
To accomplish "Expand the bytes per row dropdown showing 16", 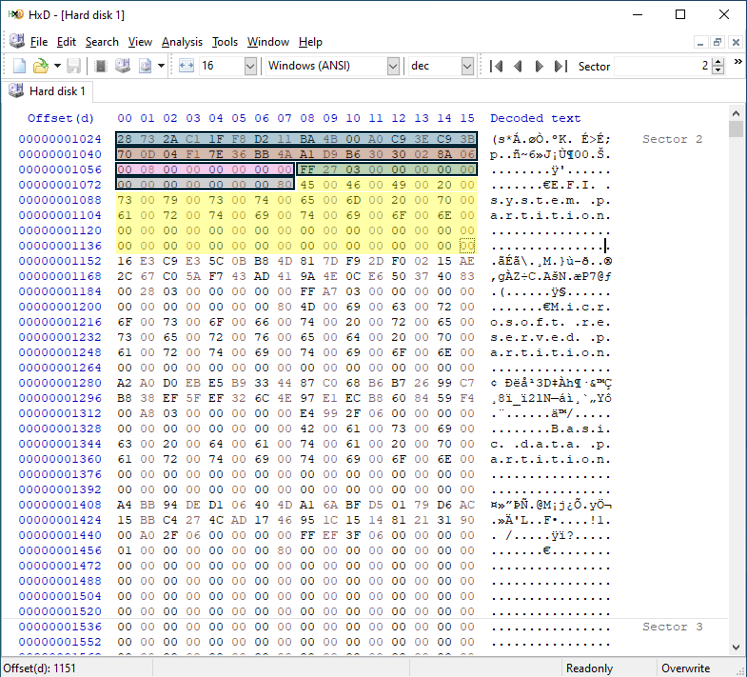I will pos(250,66).
